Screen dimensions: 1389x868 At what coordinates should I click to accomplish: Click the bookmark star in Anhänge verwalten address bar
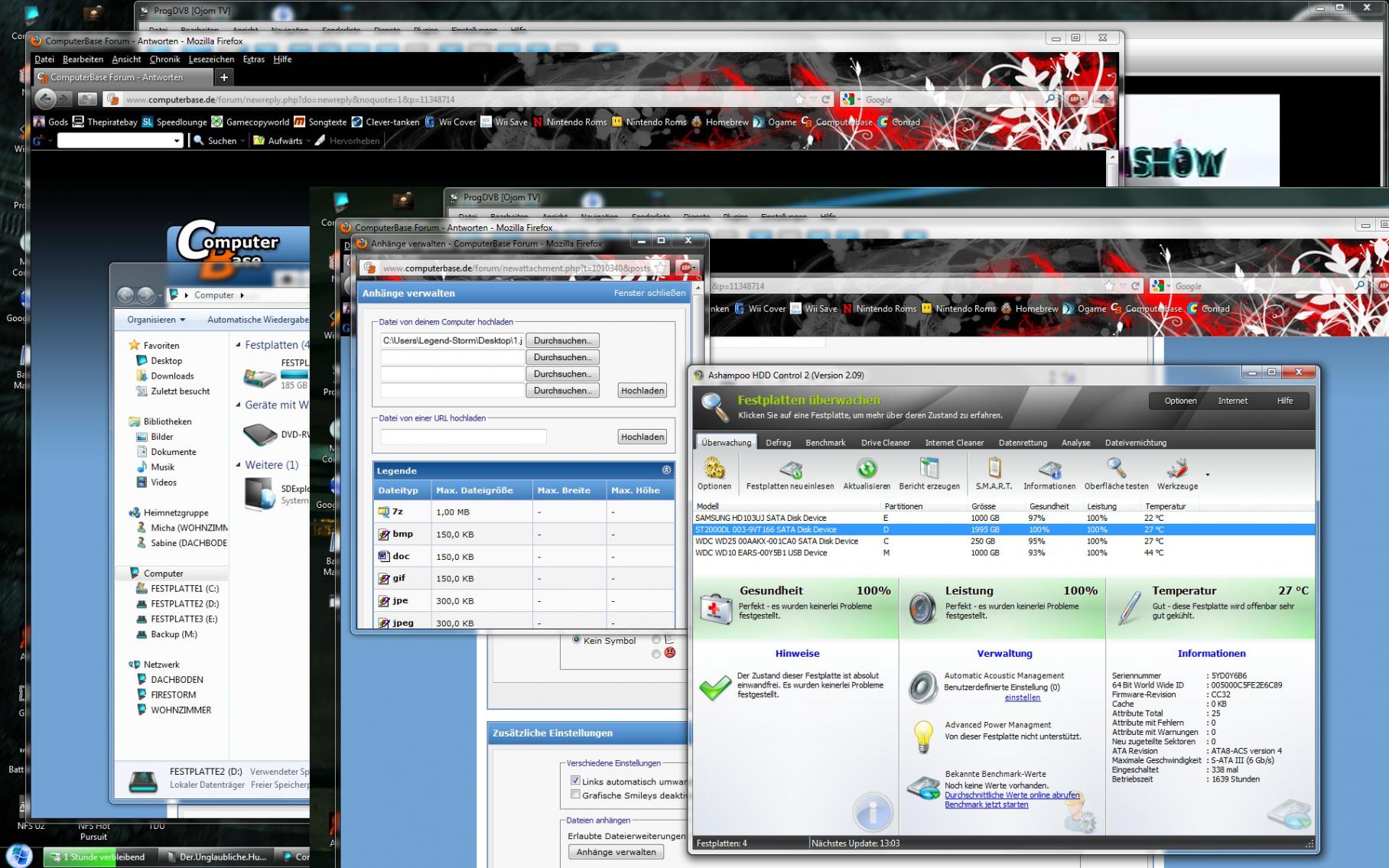660,268
